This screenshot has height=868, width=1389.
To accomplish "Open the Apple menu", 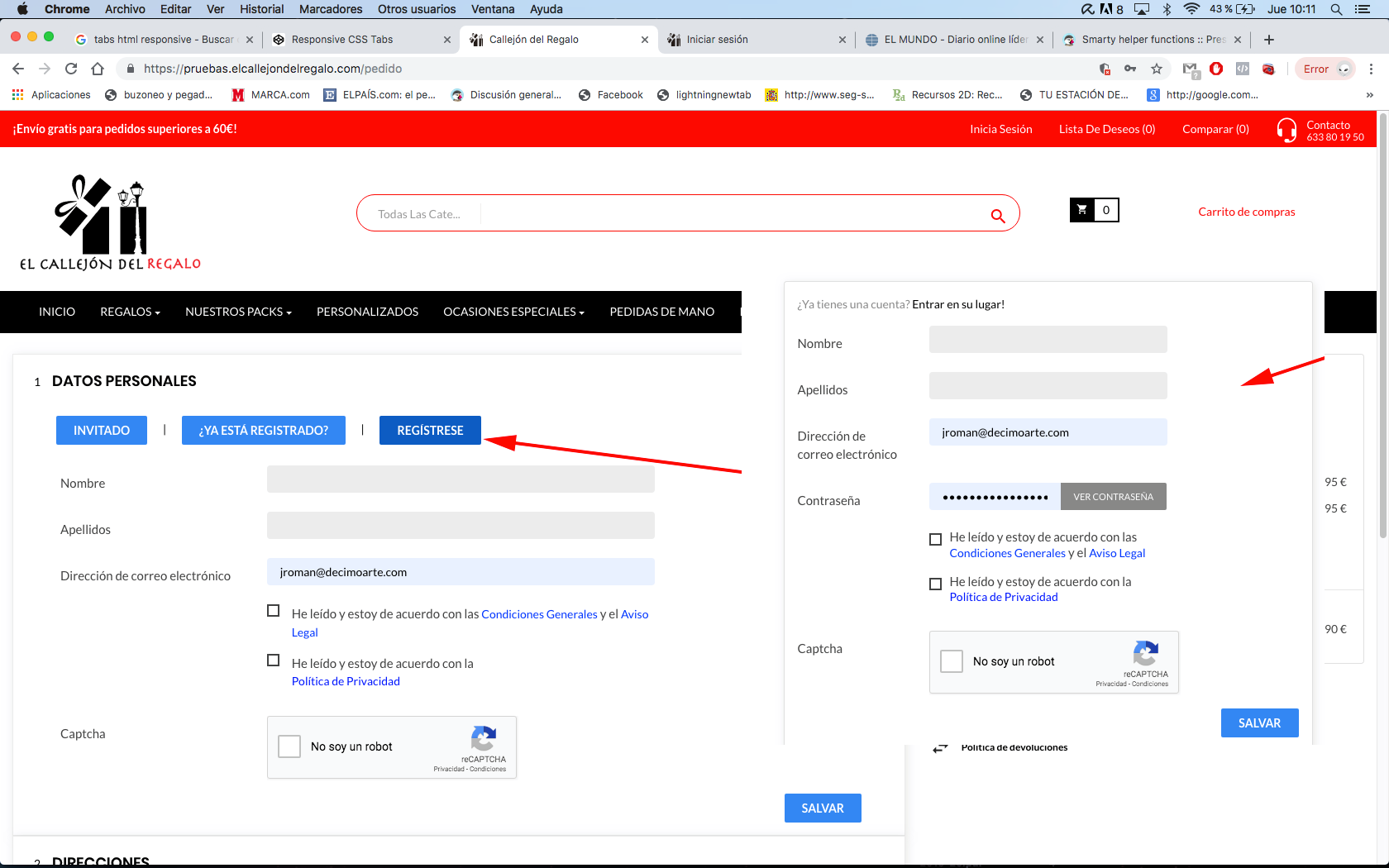I will 22,9.
